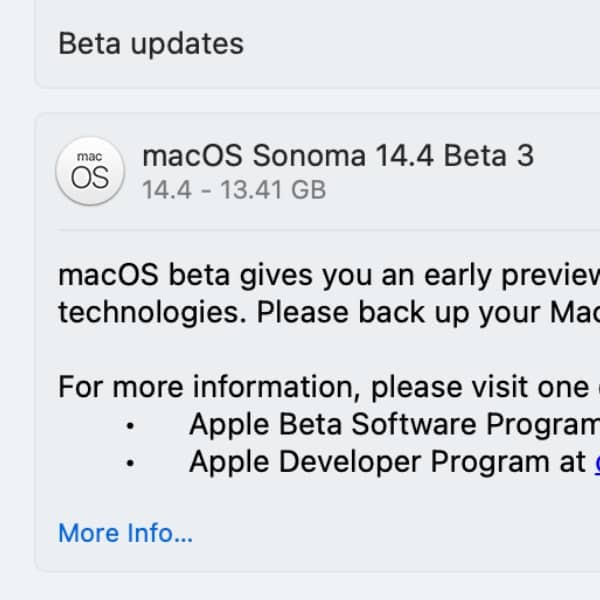Click the Apple Developer Program entry
This screenshot has height=600, width=600.
pos(387,461)
